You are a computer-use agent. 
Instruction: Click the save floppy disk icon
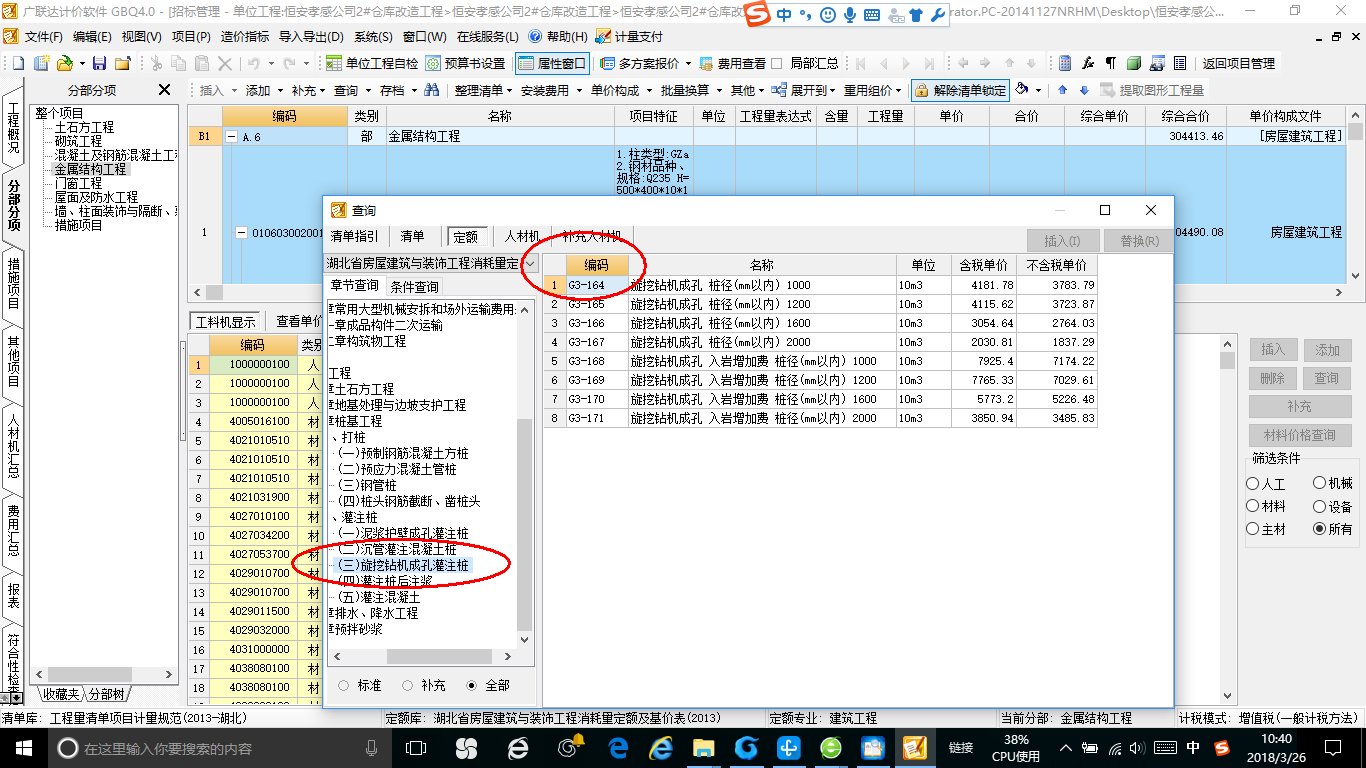[101, 63]
